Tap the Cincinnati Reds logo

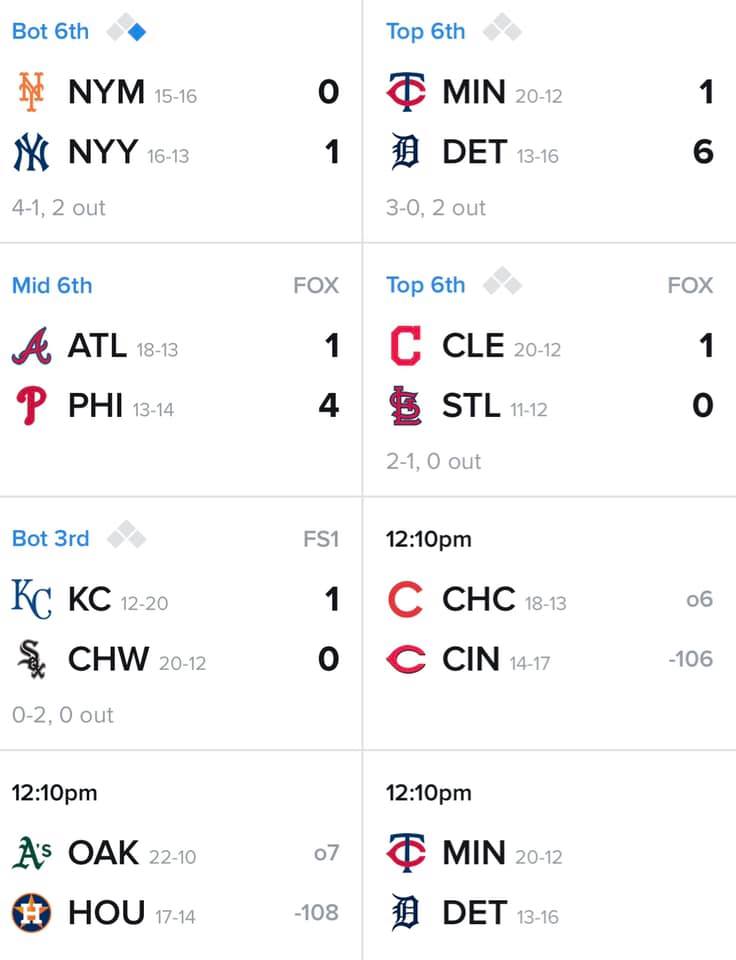click(405, 659)
